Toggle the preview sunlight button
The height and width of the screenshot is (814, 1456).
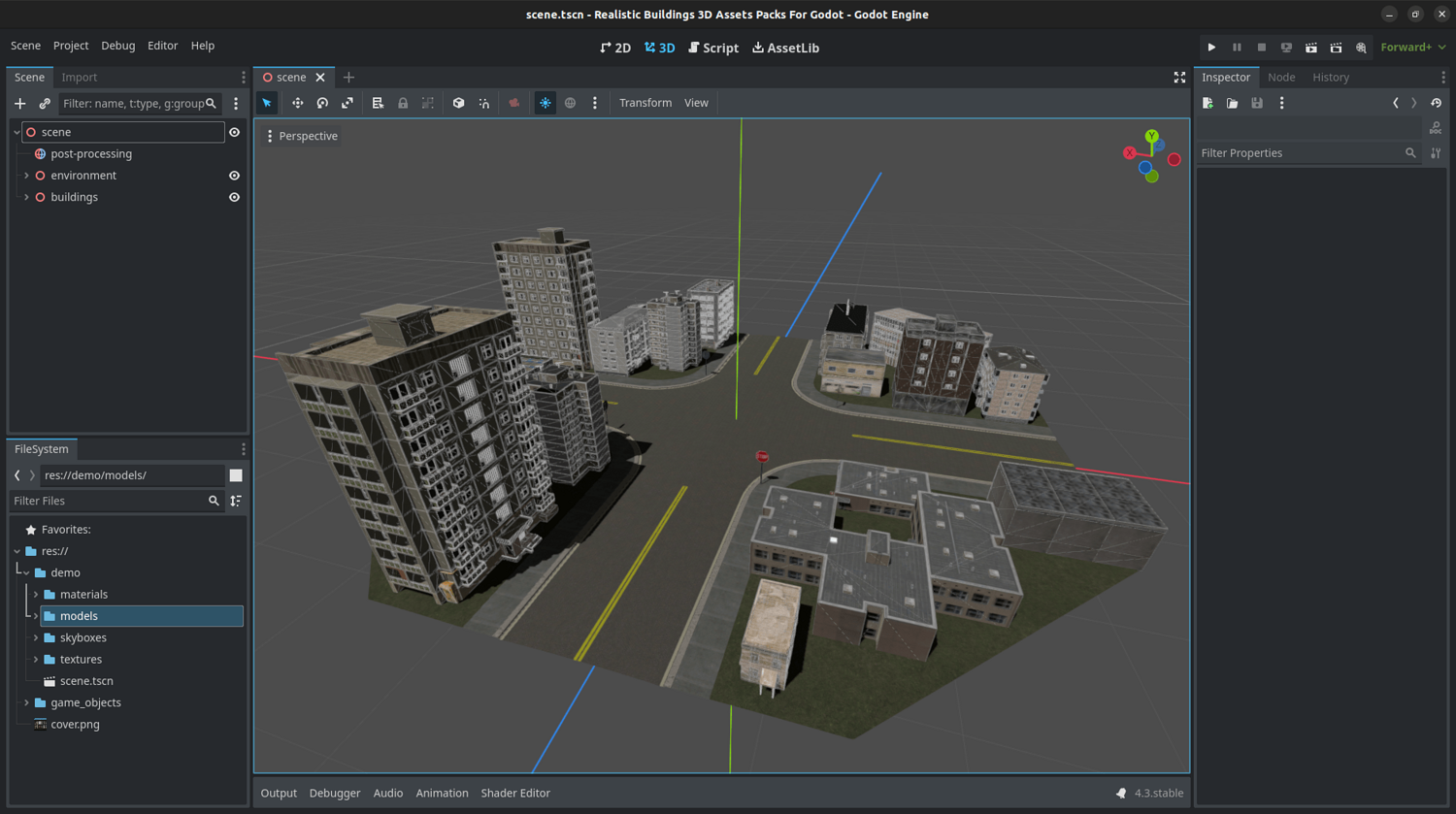click(546, 103)
